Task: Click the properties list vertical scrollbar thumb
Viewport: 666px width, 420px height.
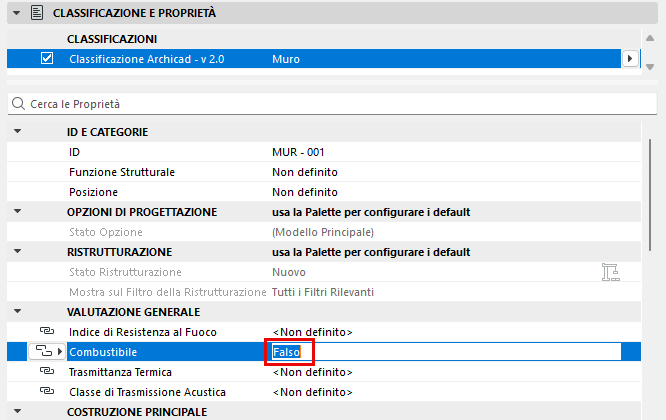Action: pos(650,195)
